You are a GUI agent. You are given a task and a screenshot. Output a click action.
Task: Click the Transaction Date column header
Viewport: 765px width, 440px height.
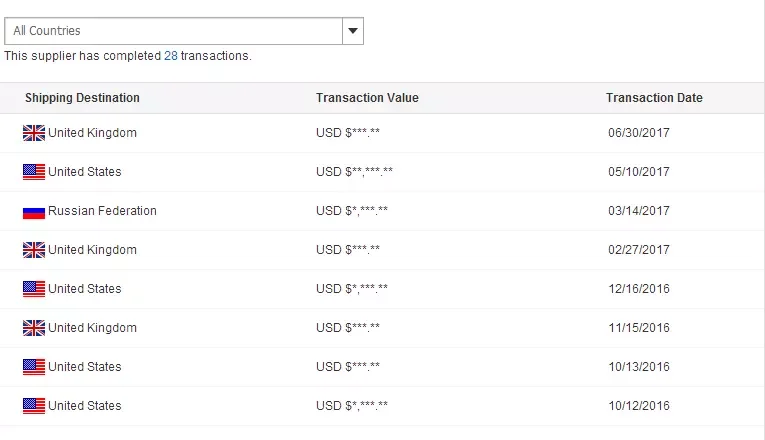pyautogui.click(x=654, y=98)
